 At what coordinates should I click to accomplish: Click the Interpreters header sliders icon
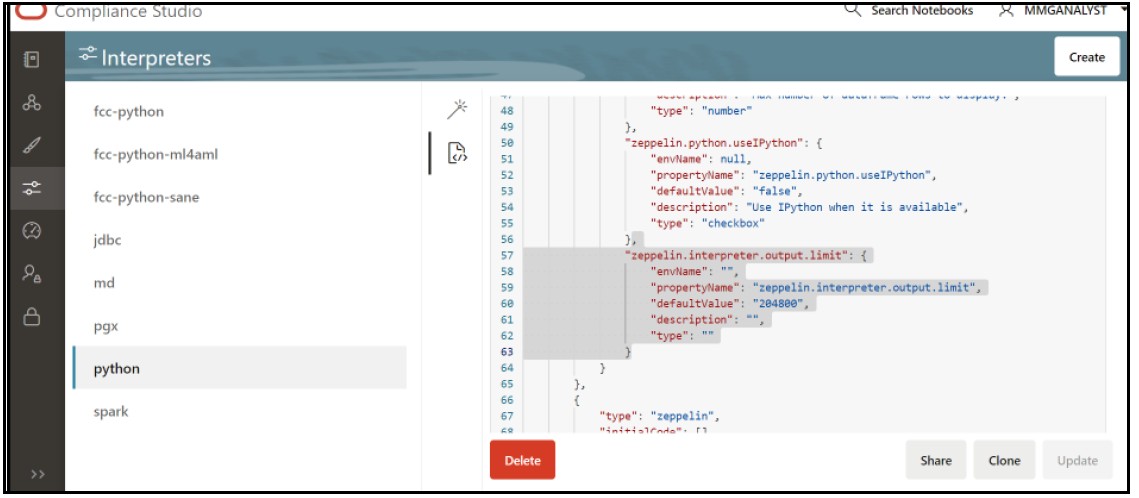[88, 53]
